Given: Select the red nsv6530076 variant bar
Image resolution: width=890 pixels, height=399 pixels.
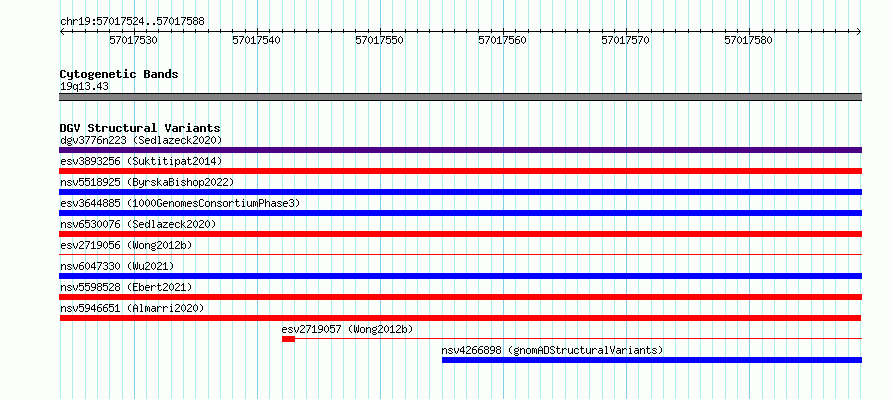Looking at the screenshot, I should [x=460, y=234].
